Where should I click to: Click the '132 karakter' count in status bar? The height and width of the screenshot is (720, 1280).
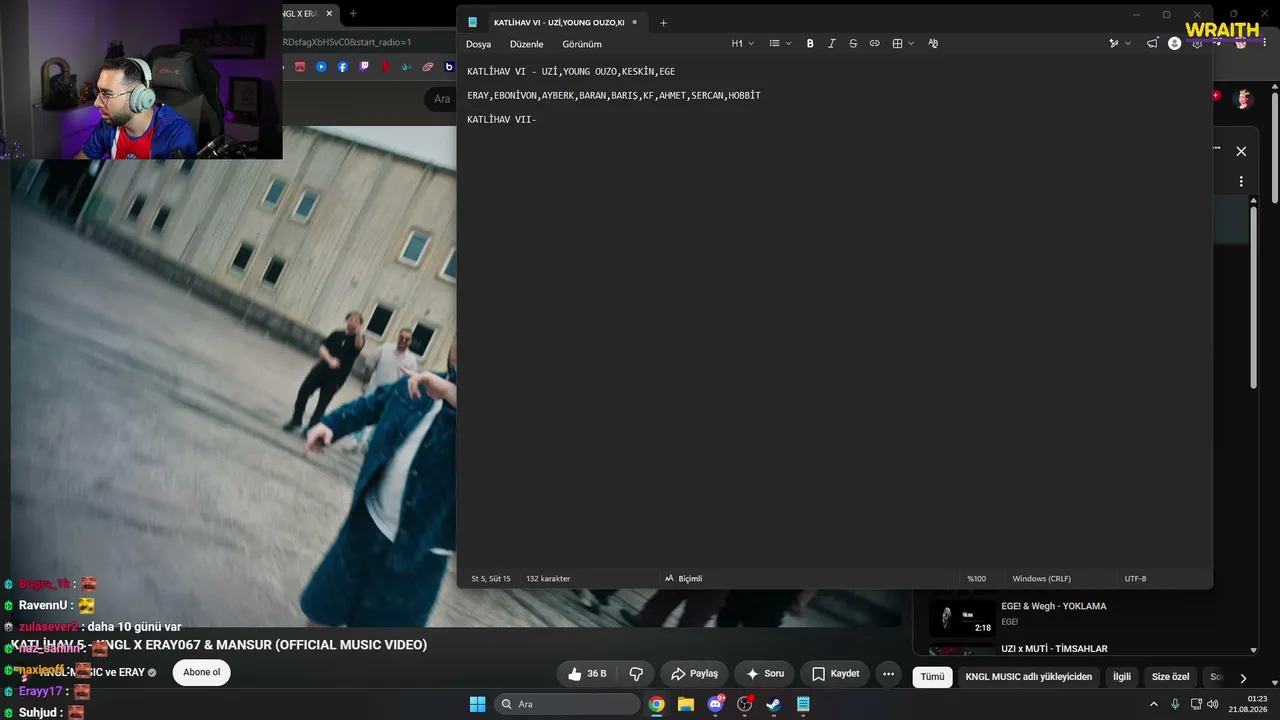[548, 579]
